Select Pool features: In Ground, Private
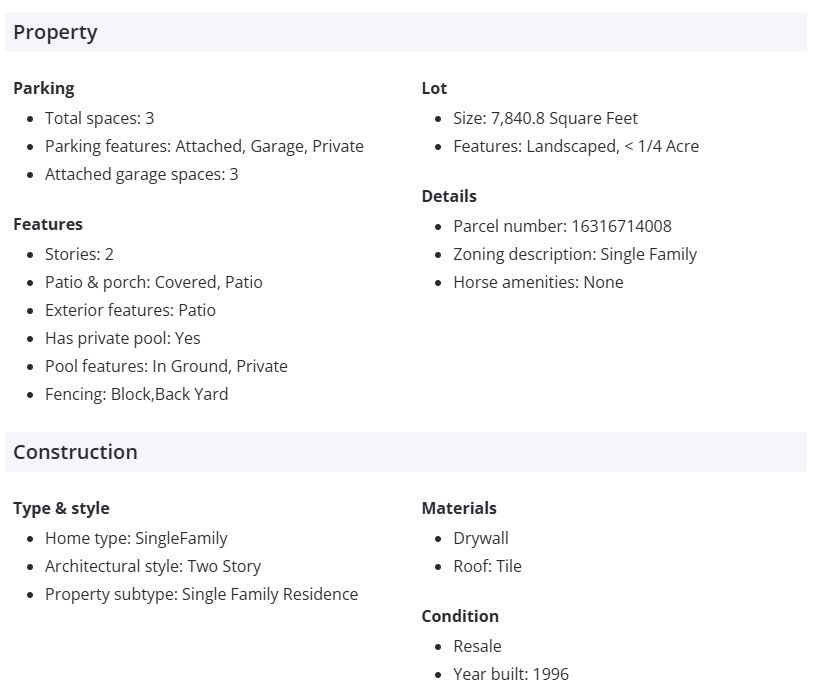 click(166, 366)
